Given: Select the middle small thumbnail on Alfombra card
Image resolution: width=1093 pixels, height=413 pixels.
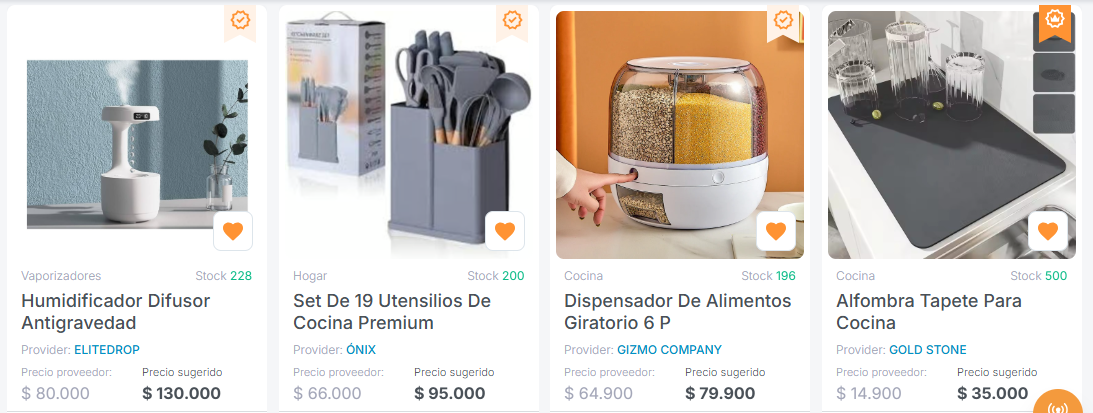Looking at the screenshot, I should pyautogui.click(x=1053, y=72).
